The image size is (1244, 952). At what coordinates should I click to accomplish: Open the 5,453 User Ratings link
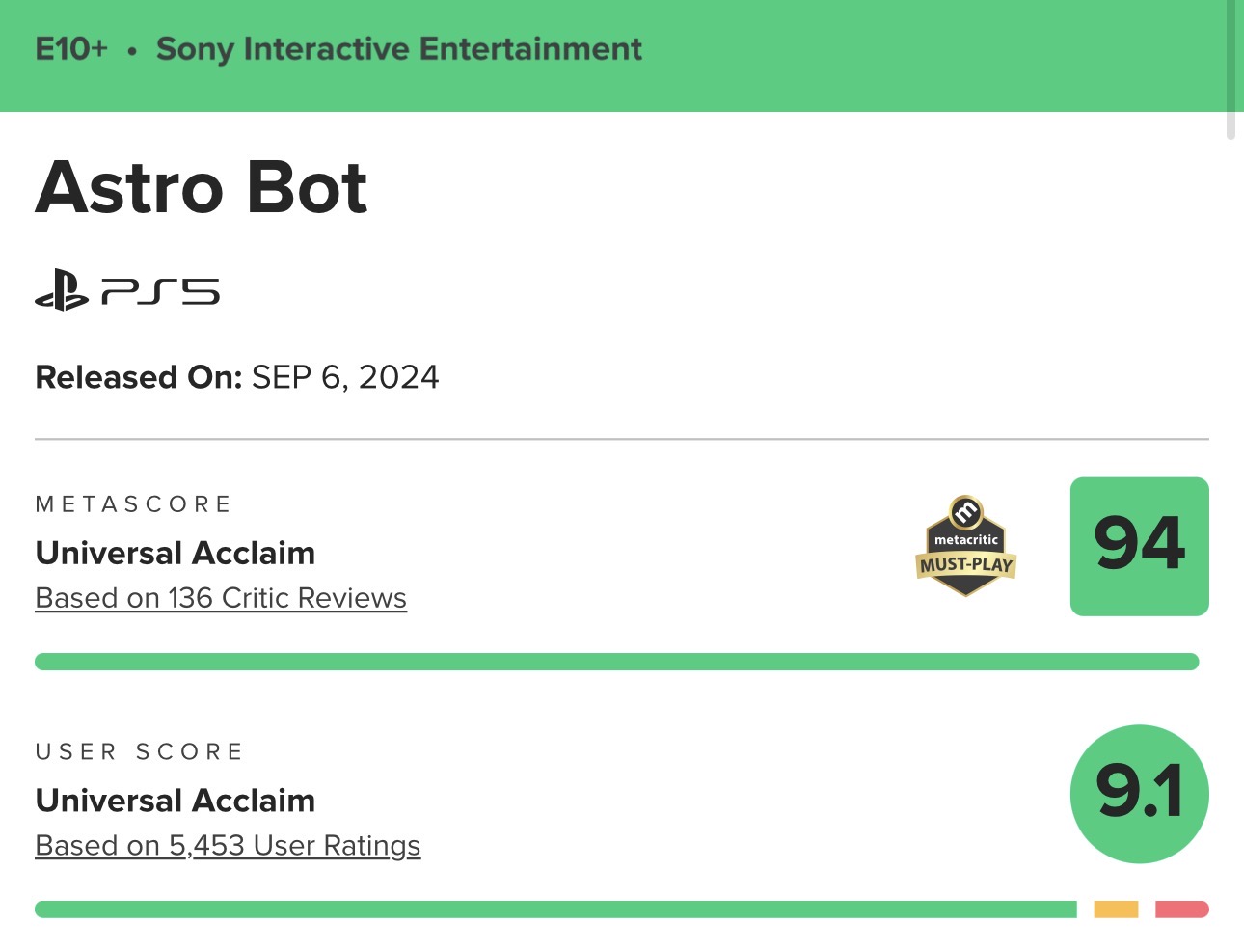(x=228, y=846)
